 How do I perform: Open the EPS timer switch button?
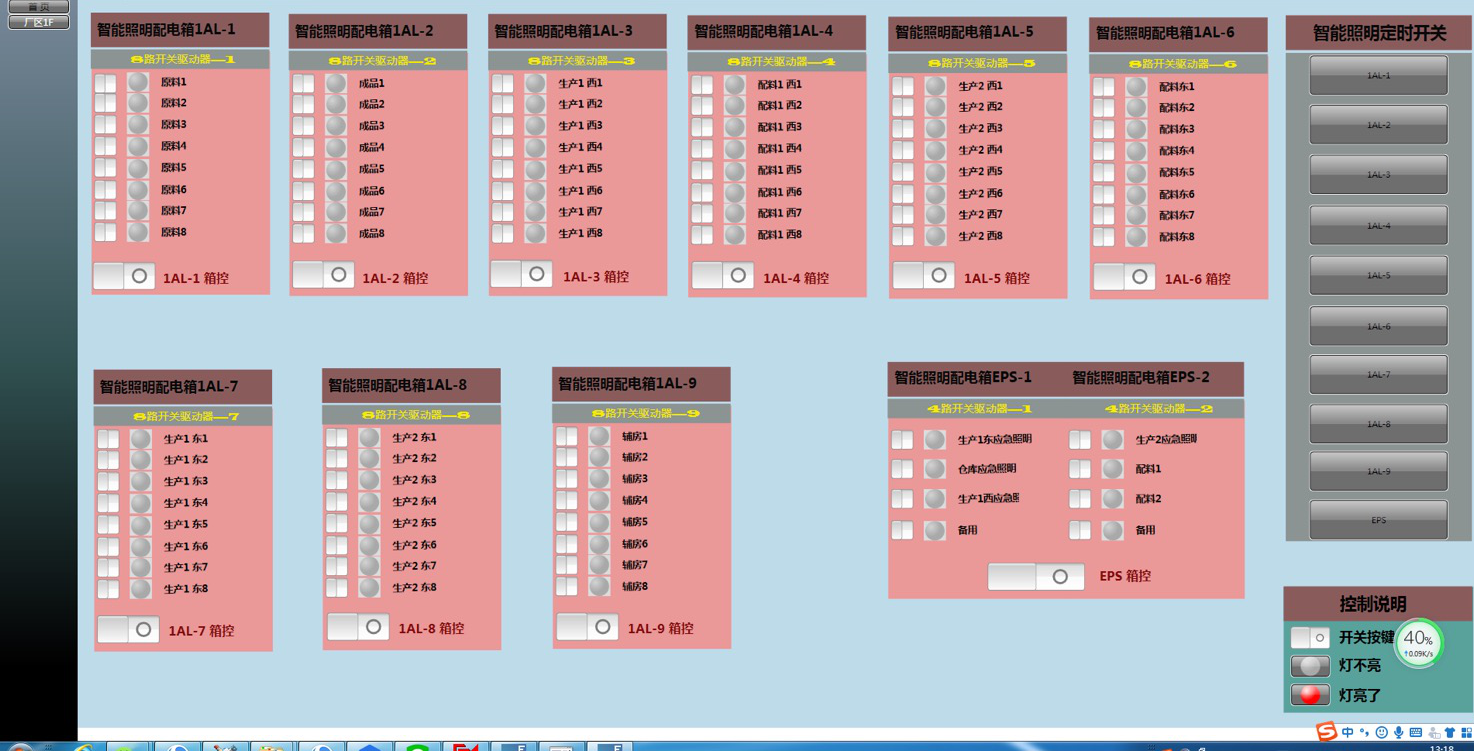pyautogui.click(x=1378, y=520)
